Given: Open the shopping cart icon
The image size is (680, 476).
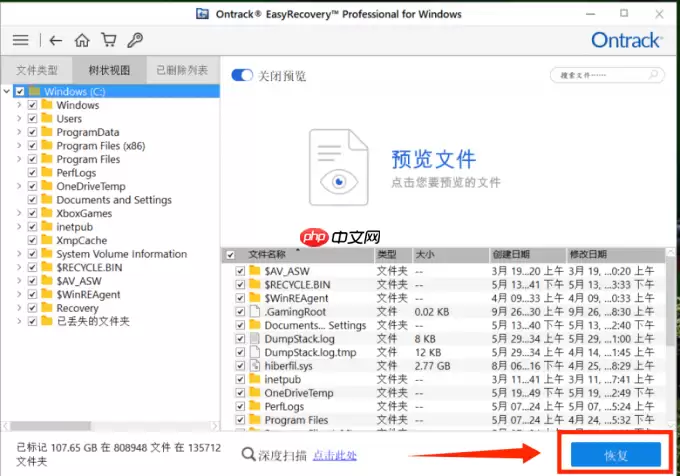Looking at the screenshot, I should tap(109, 40).
